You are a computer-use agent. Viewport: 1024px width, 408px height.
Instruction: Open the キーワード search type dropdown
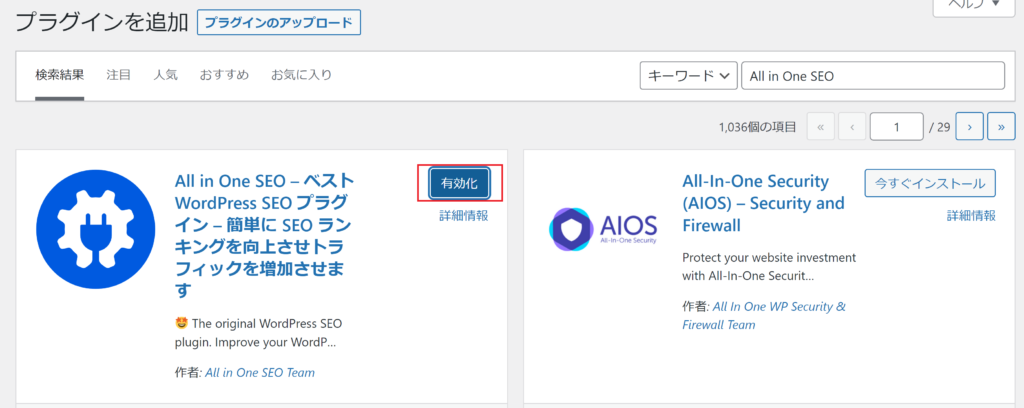[688, 76]
